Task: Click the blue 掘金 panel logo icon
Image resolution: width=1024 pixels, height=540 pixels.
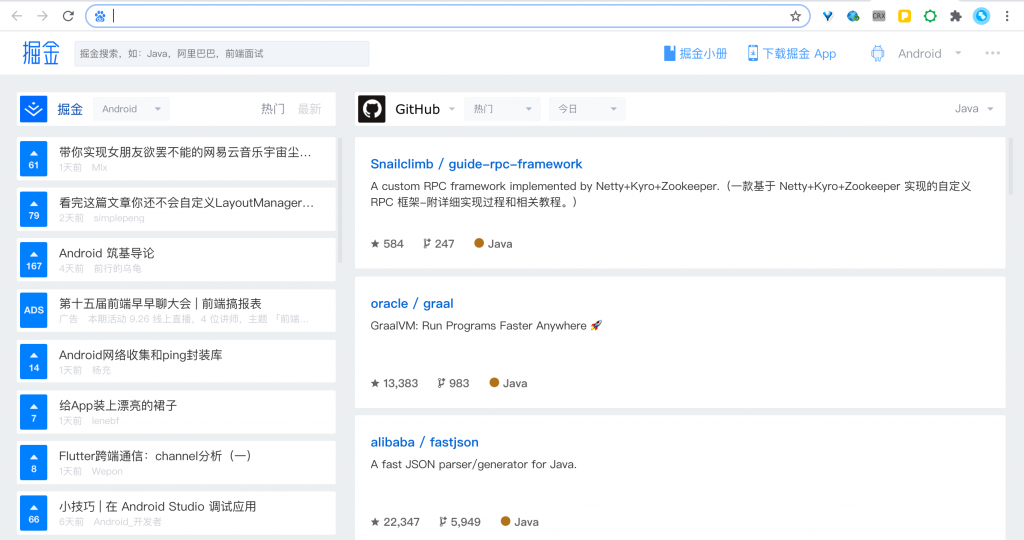Action: click(x=33, y=109)
